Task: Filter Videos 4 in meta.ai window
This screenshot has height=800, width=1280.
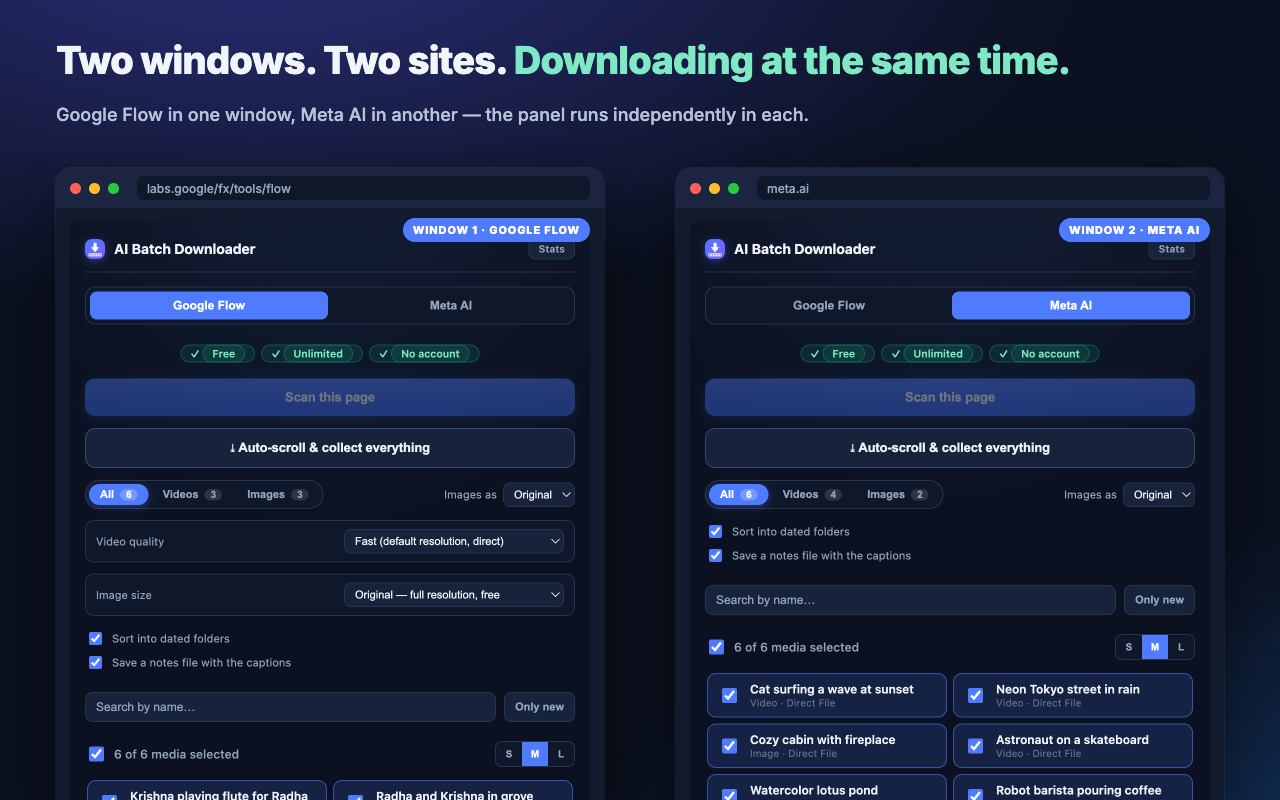Action: (x=812, y=495)
